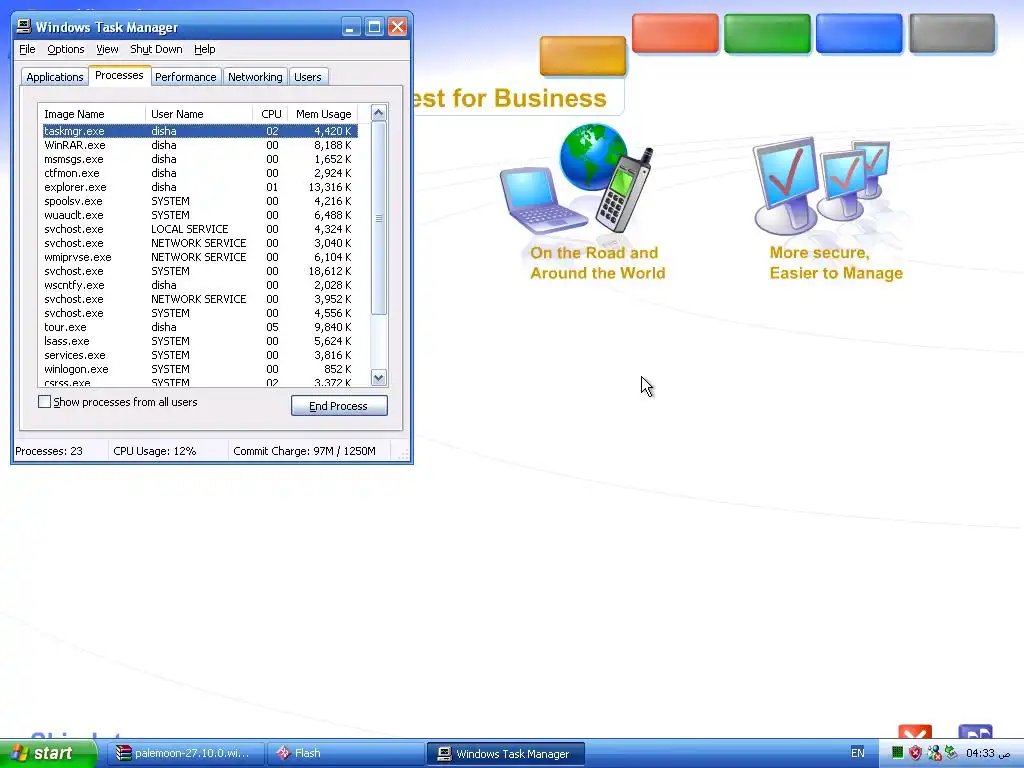Switch to the Networking tab
The height and width of the screenshot is (768, 1024).
click(255, 76)
